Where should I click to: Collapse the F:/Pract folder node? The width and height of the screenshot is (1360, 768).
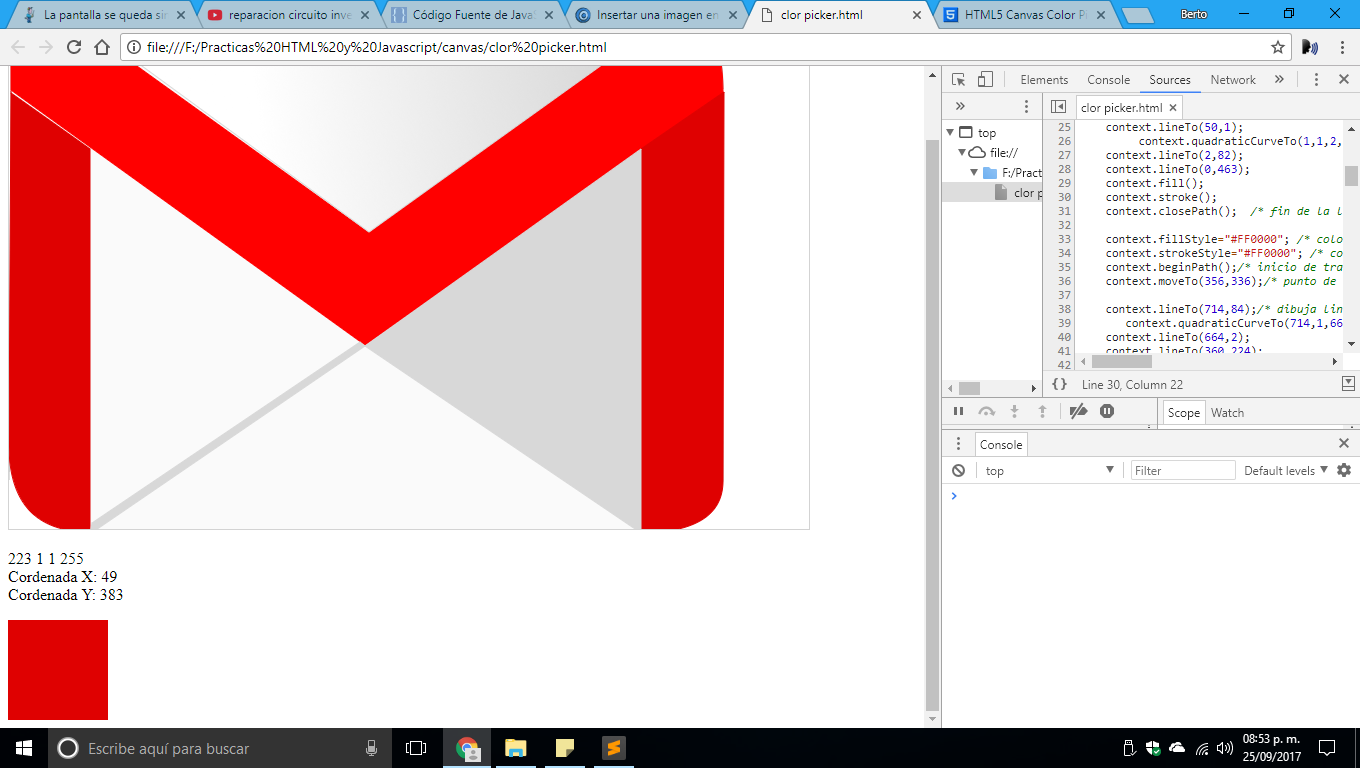point(974,172)
